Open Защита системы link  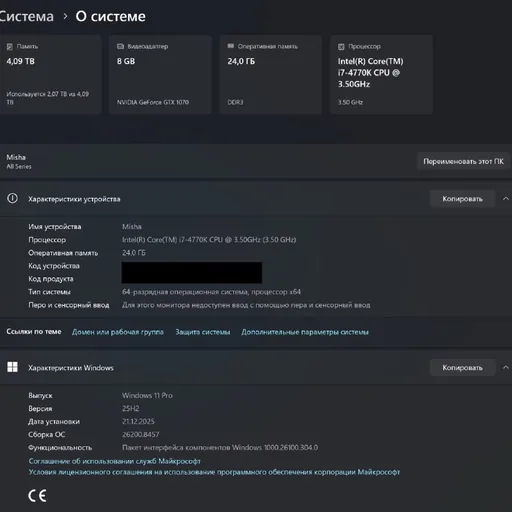(x=203, y=332)
